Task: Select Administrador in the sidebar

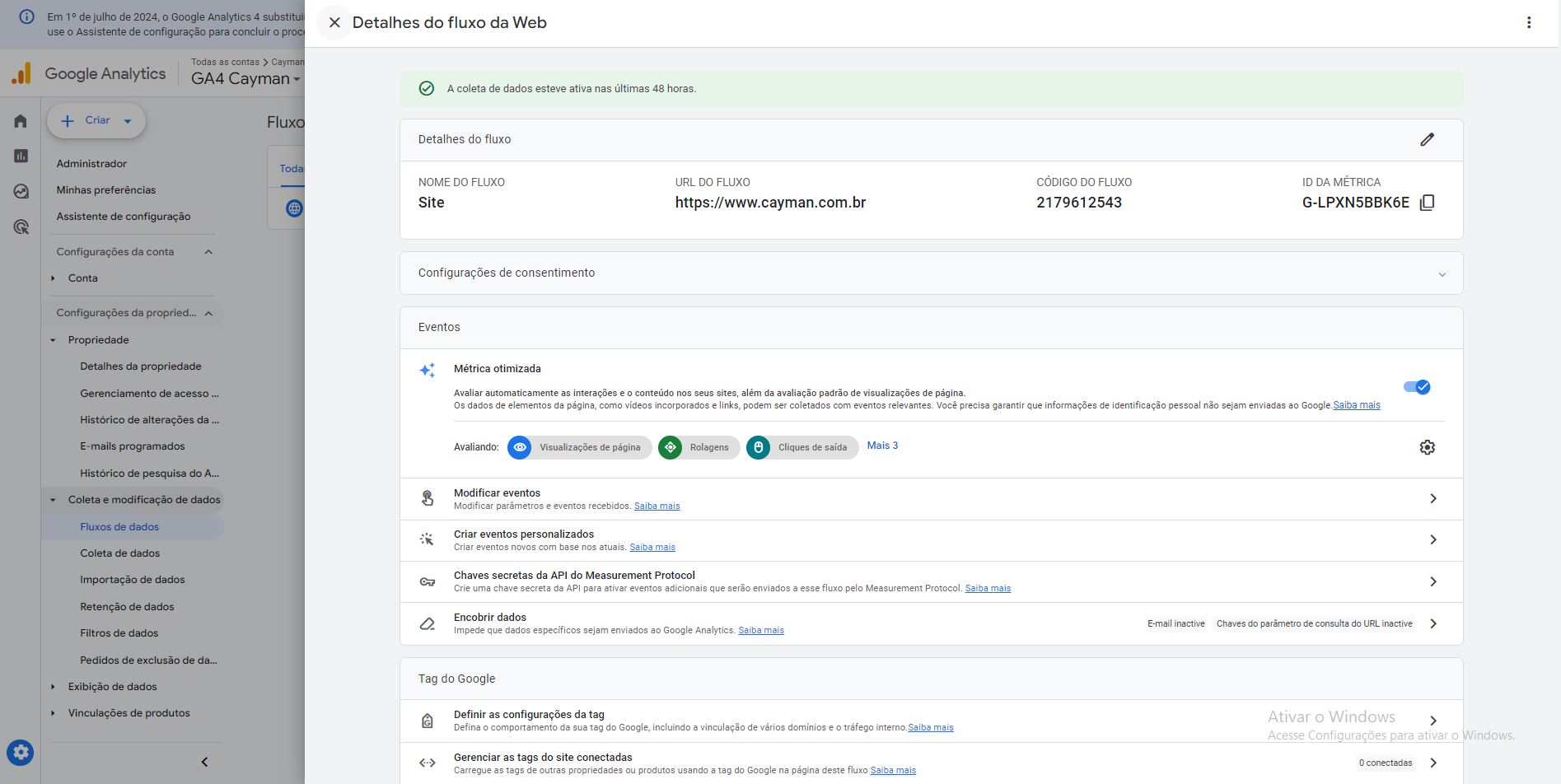Action: (x=91, y=164)
